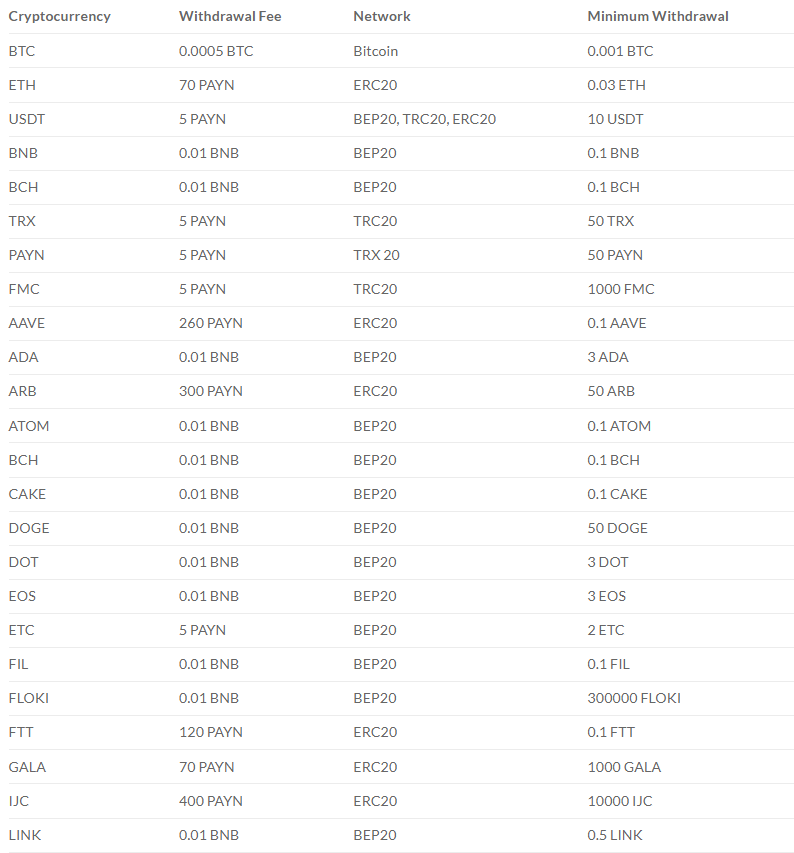Select the 0.5 LINK minimum withdrawal

tap(615, 835)
